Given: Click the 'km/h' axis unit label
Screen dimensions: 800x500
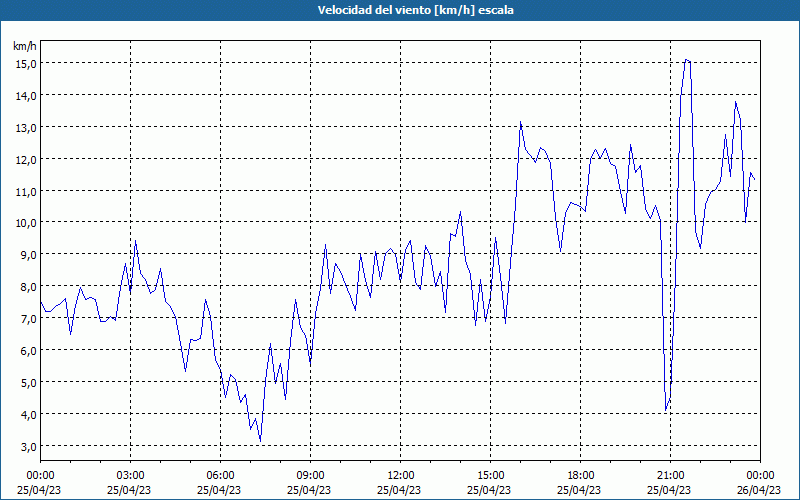Looking at the screenshot, I should tap(25, 46).
